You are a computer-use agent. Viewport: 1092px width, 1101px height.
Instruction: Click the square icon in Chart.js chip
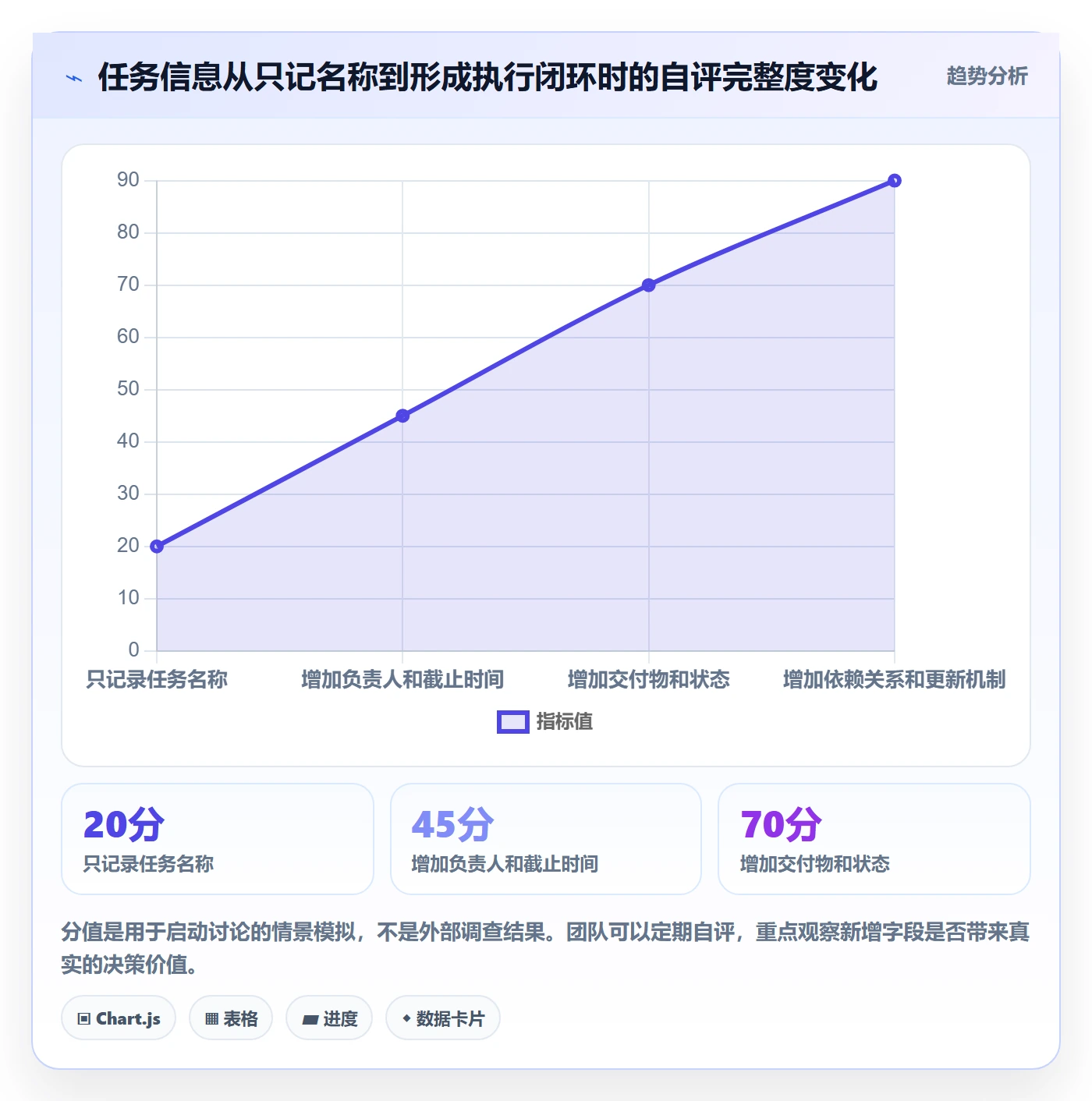pos(84,1019)
